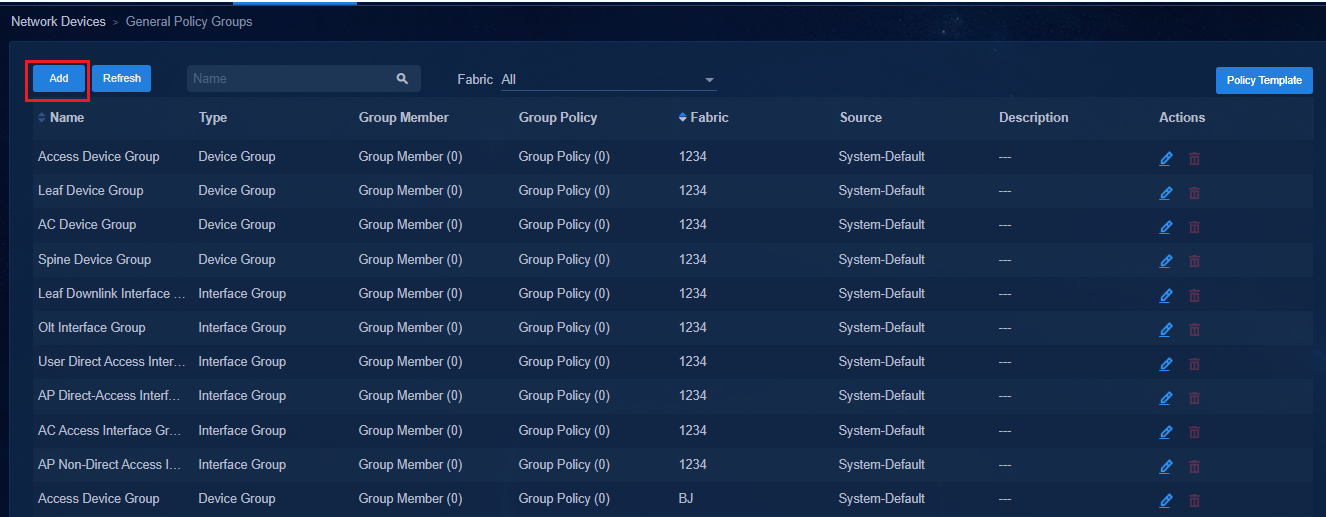
Task: Click the search magnifier icon
Action: [x=402, y=78]
